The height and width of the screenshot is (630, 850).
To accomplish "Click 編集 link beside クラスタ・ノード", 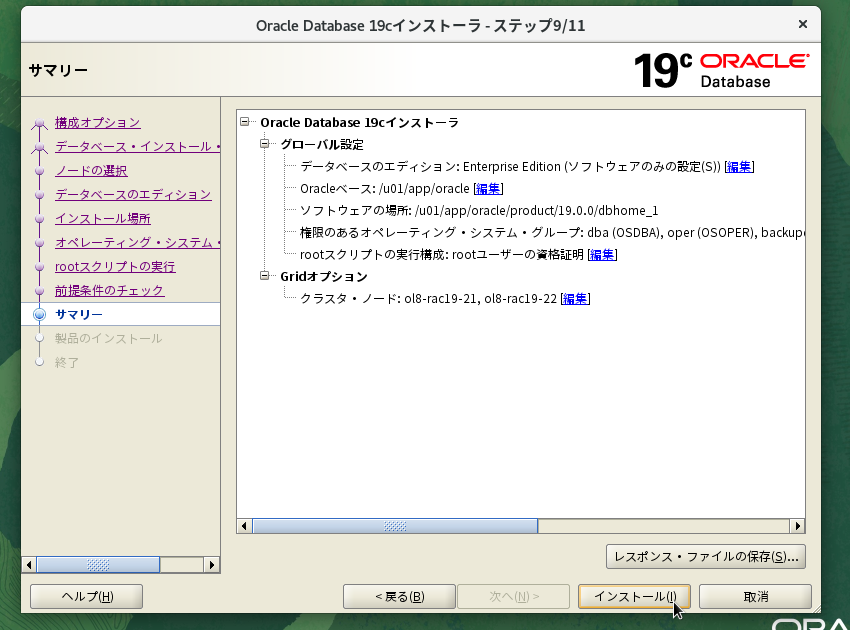I will click(575, 299).
